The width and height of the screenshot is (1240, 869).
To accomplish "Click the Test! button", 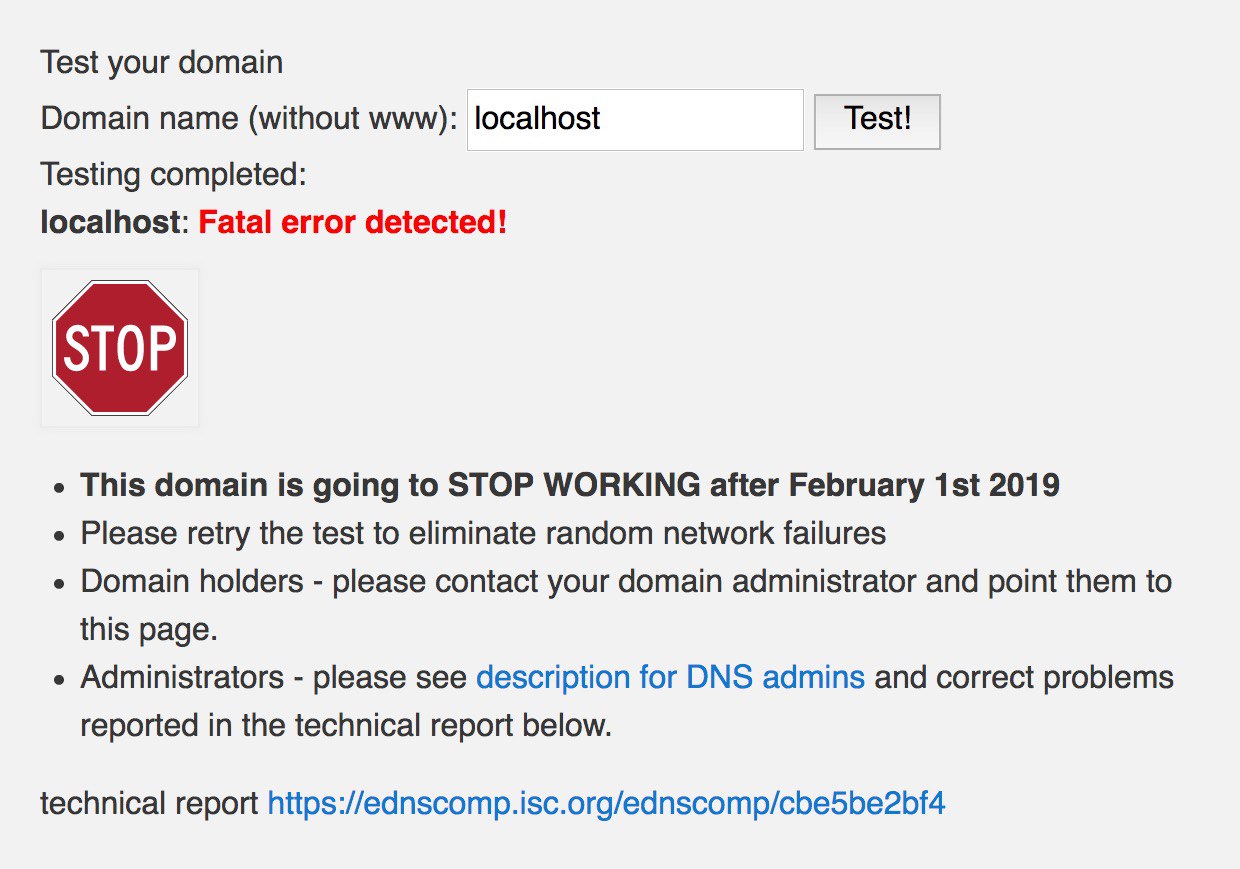I will point(877,121).
